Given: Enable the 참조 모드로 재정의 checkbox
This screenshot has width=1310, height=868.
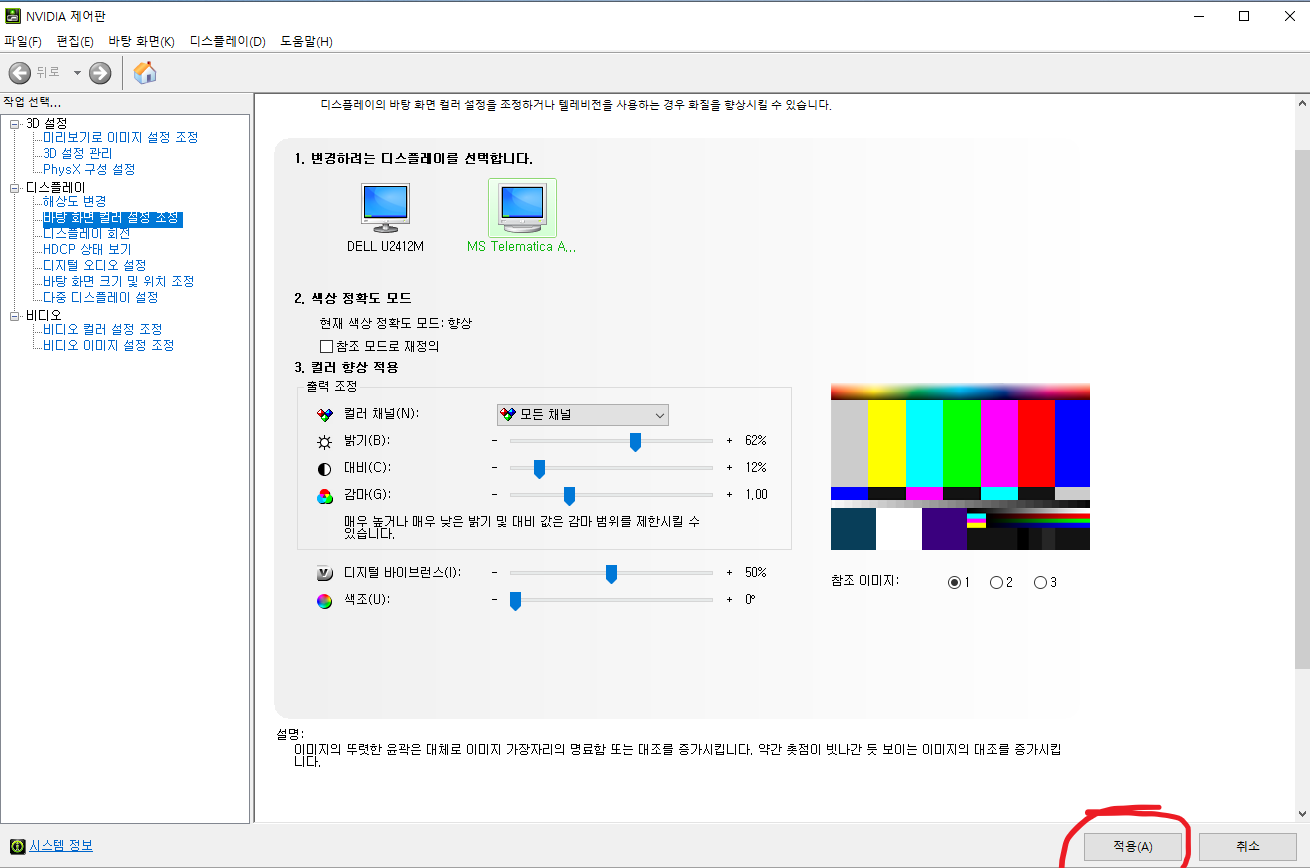Looking at the screenshot, I should point(326,346).
